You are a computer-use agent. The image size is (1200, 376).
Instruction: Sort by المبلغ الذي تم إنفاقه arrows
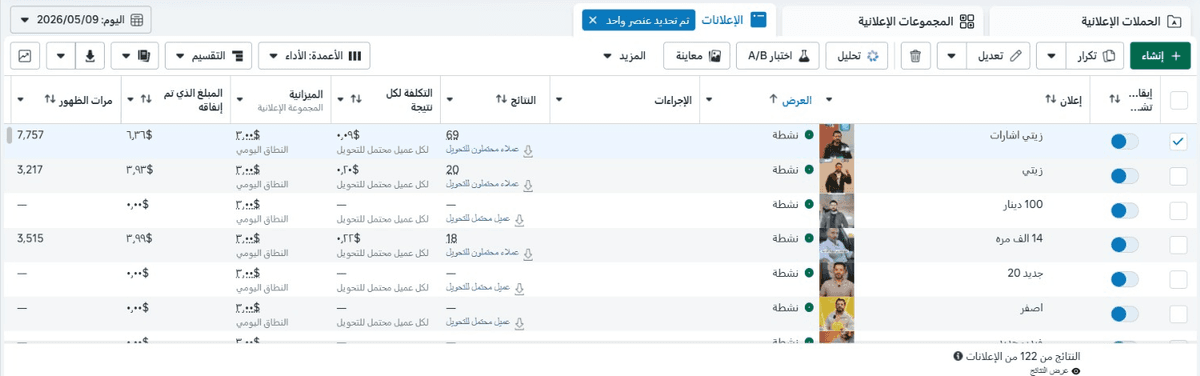pos(145,99)
